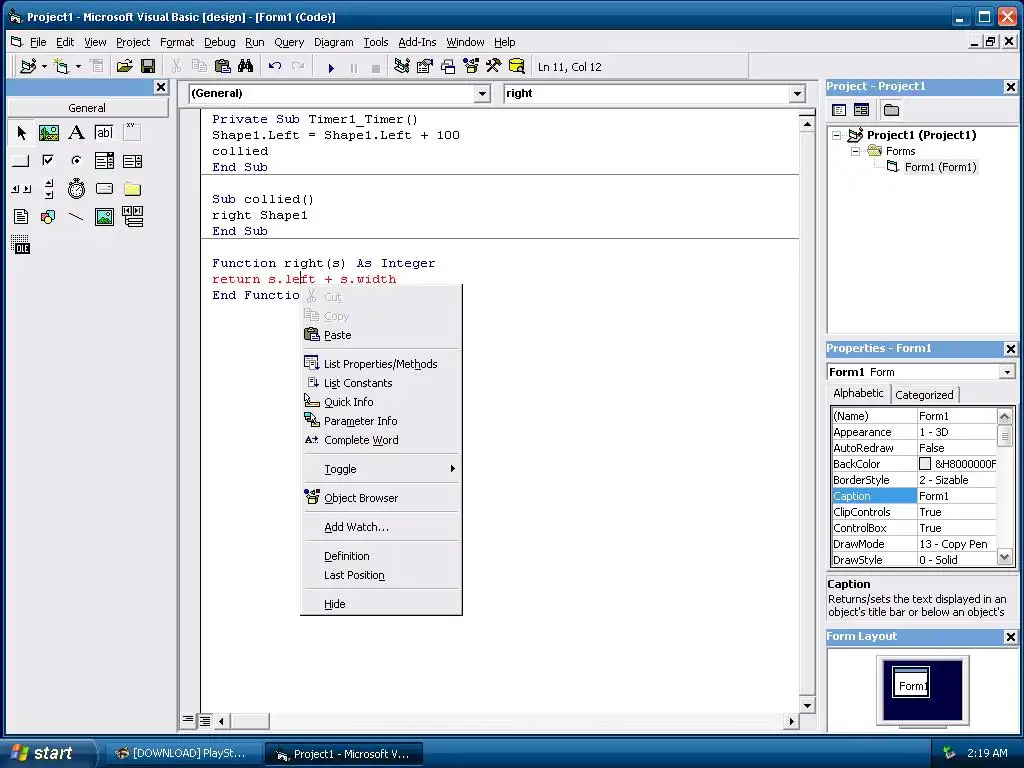Open the Toolbox toolbar icon
This screenshot has height=768, width=1024.
point(494,67)
